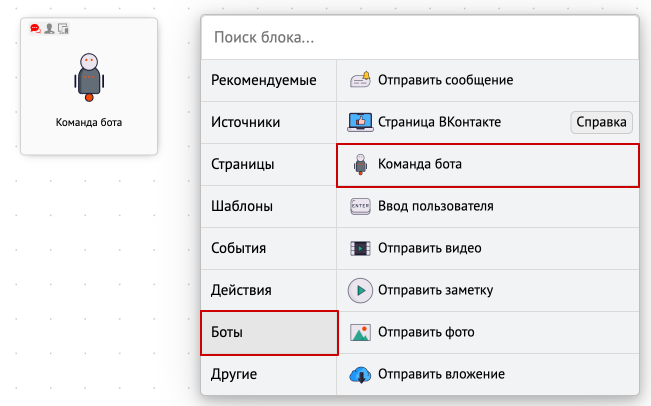Screen dimensions: 651x406
Task: Click the Отправить вложение cloud download icon
Action: [x=360, y=374]
